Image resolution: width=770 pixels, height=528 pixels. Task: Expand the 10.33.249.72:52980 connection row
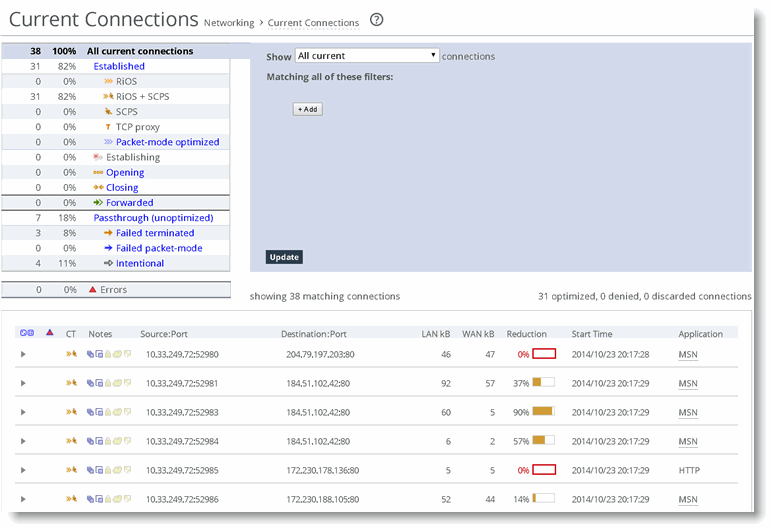[24, 354]
